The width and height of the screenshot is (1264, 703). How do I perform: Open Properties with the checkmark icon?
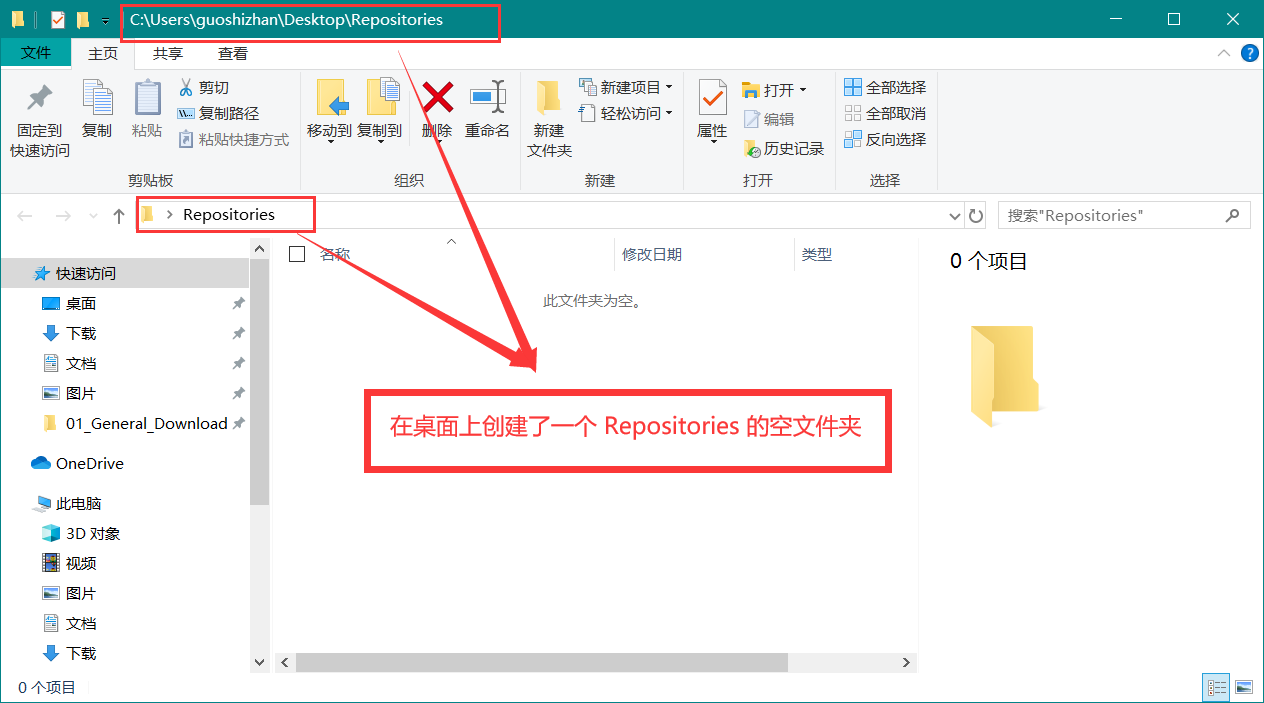coord(712,99)
